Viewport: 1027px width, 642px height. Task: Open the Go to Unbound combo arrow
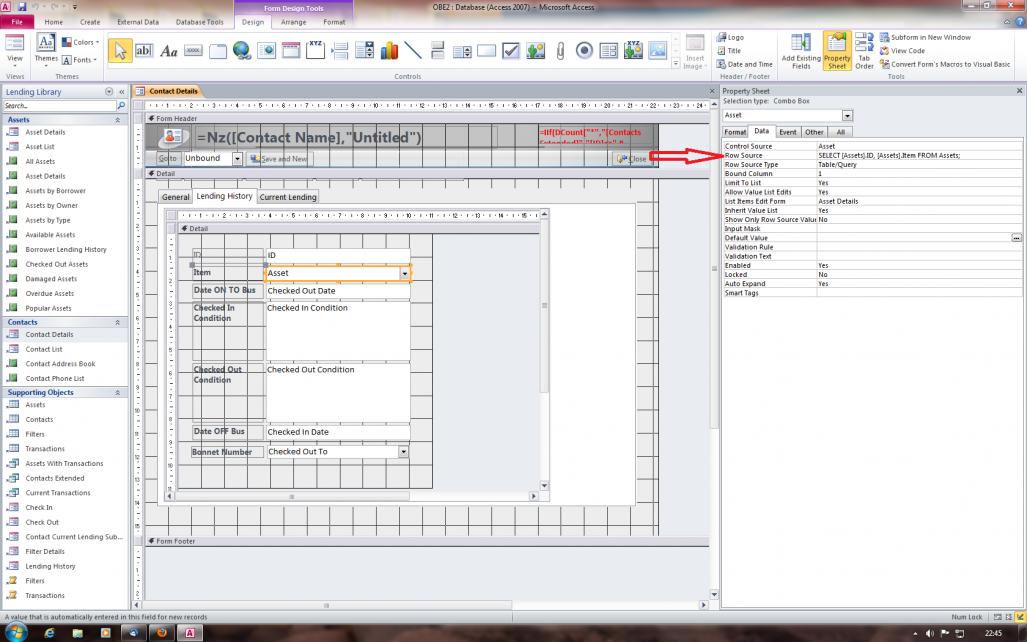237,159
